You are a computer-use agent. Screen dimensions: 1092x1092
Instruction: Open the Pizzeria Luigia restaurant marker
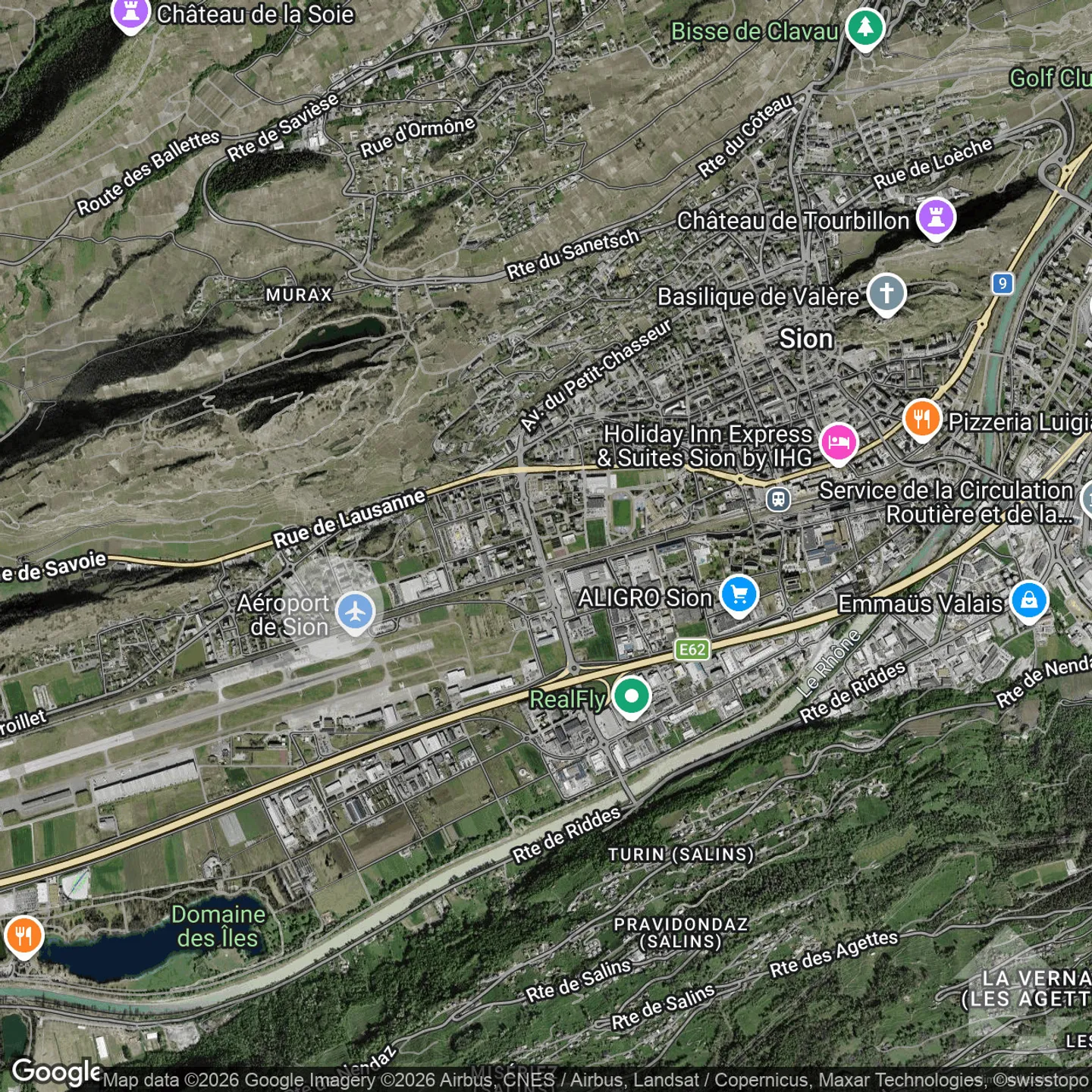922,419
